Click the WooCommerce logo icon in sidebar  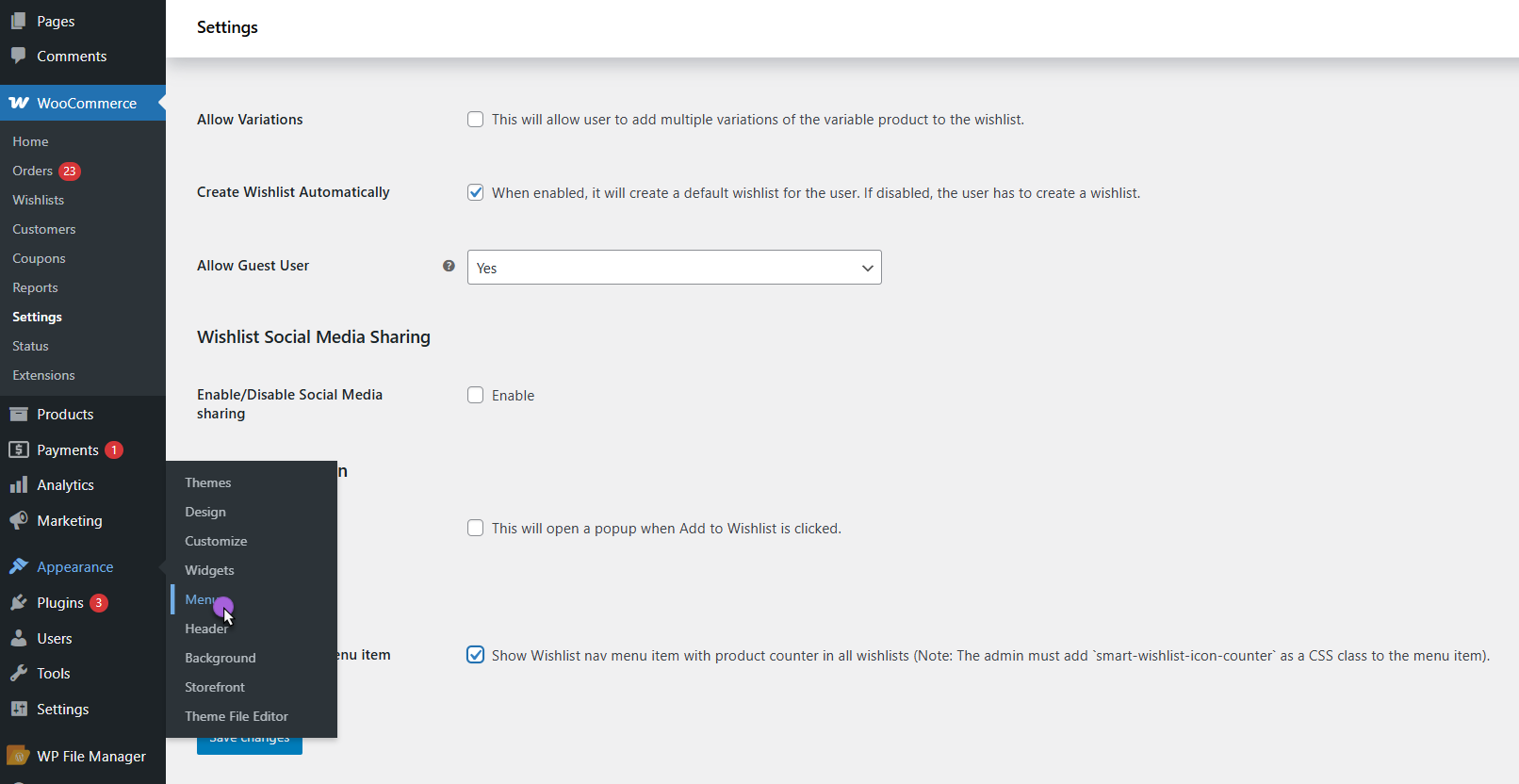tap(19, 104)
